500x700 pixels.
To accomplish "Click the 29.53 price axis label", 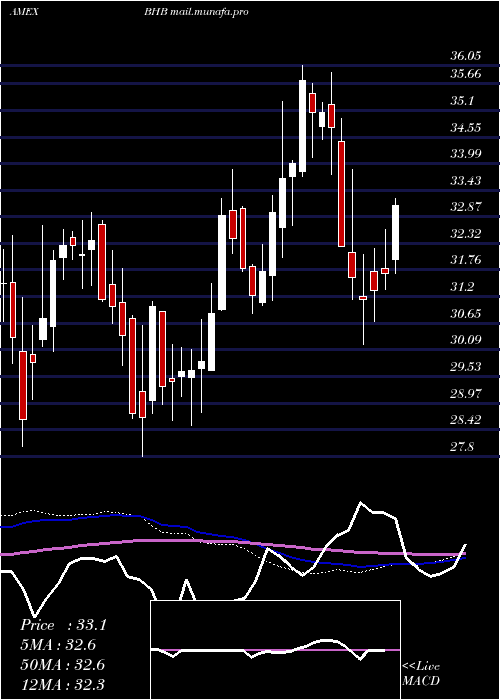I will coord(466,367).
